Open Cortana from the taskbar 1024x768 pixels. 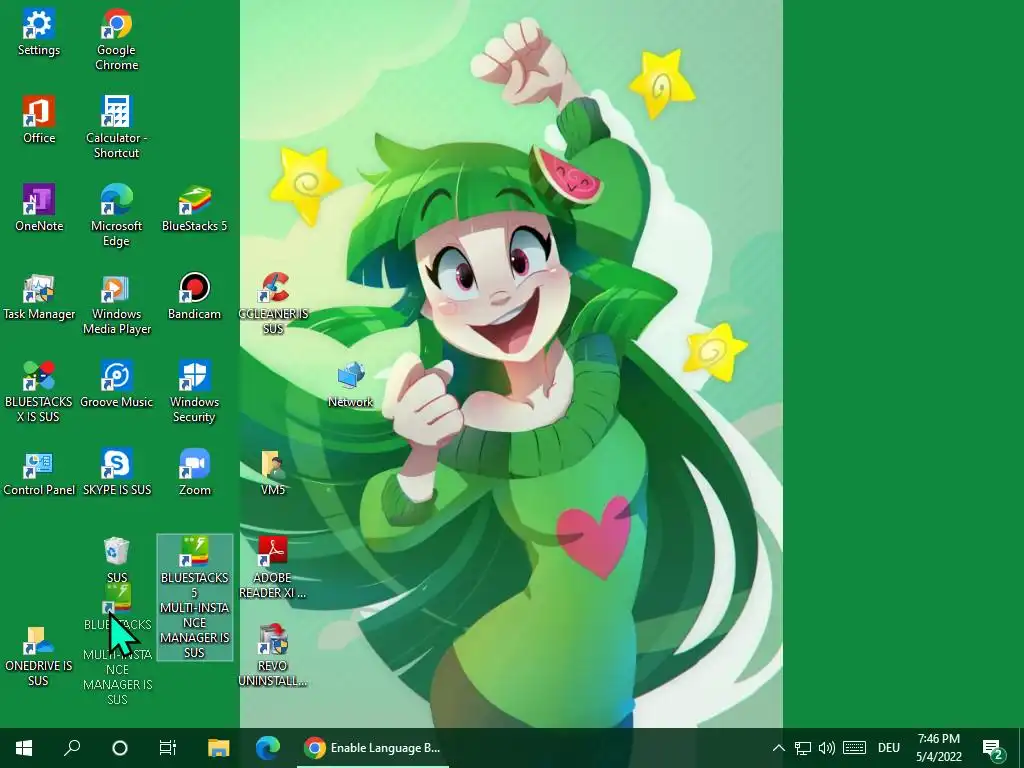(x=120, y=748)
